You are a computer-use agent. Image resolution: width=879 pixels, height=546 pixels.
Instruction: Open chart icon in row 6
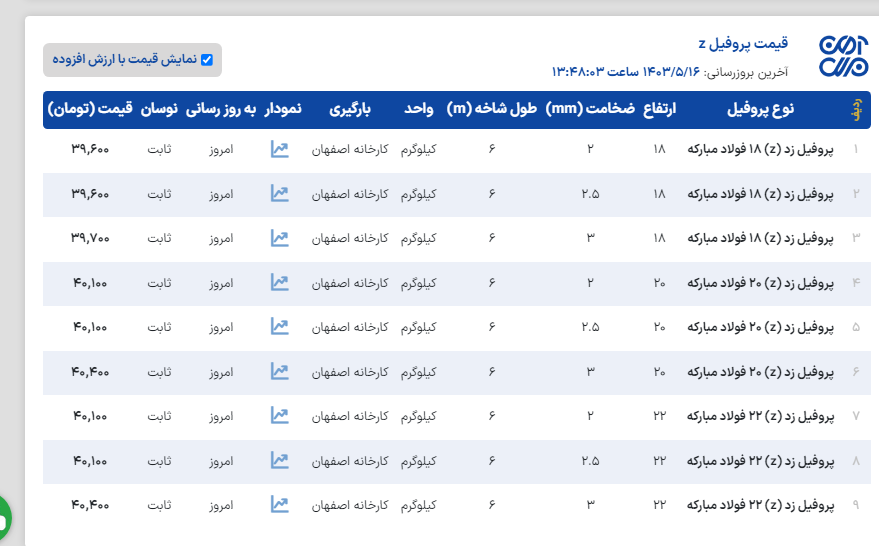(x=280, y=371)
